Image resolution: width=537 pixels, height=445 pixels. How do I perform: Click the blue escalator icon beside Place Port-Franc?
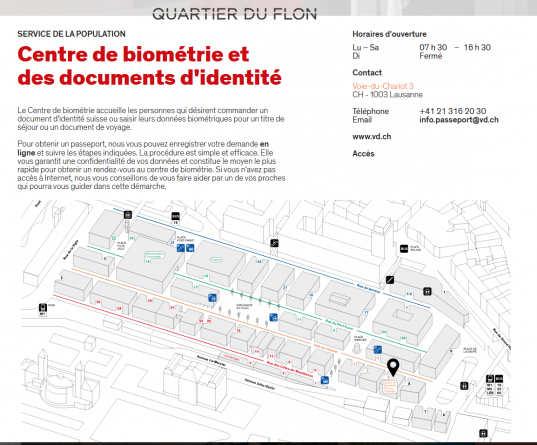click(x=180, y=248)
